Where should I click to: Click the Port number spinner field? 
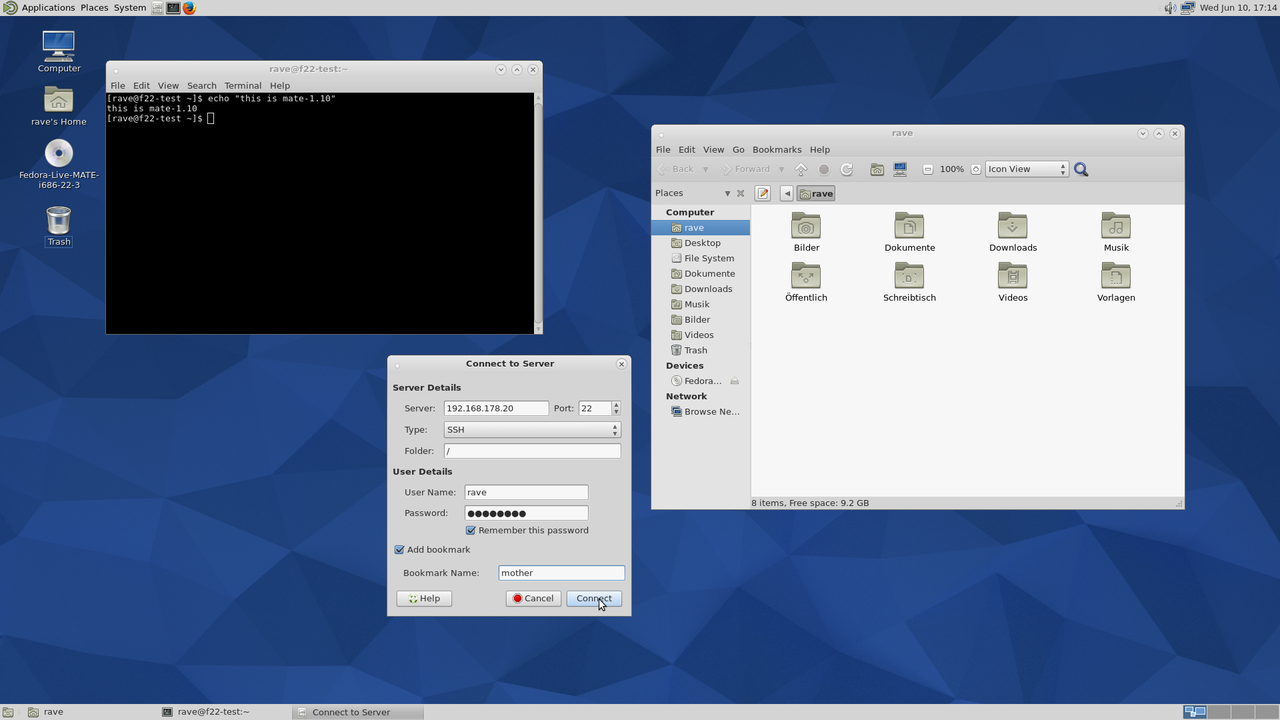click(594, 409)
